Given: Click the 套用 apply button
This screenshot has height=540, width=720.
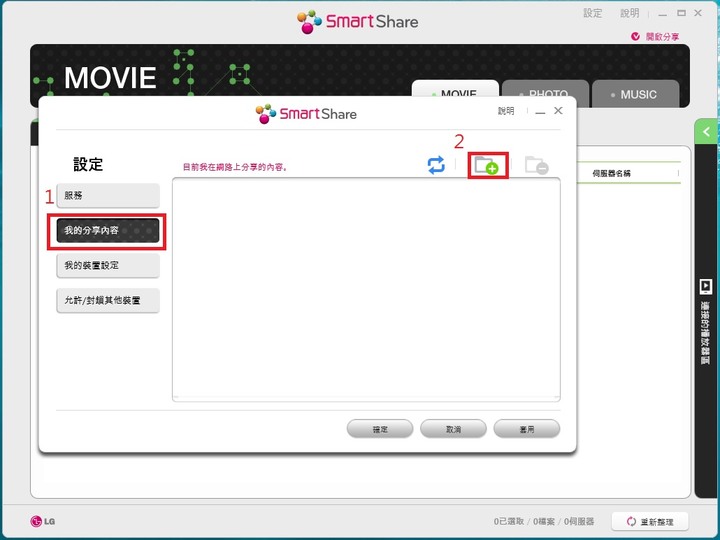Looking at the screenshot, I should pyautogui.click(x=527, y=429).
